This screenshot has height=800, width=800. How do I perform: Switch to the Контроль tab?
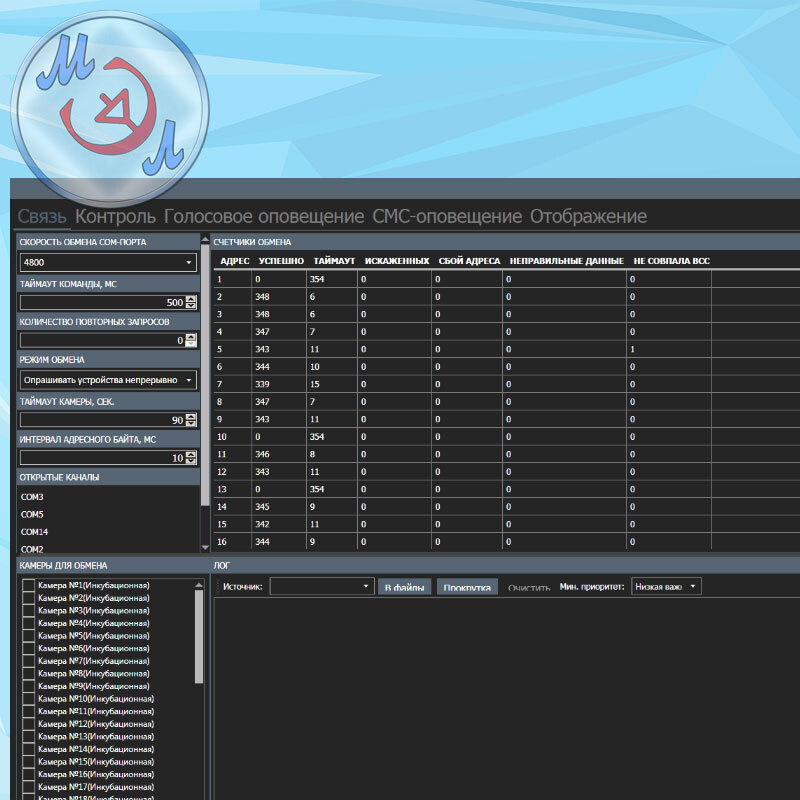[115, 216]
